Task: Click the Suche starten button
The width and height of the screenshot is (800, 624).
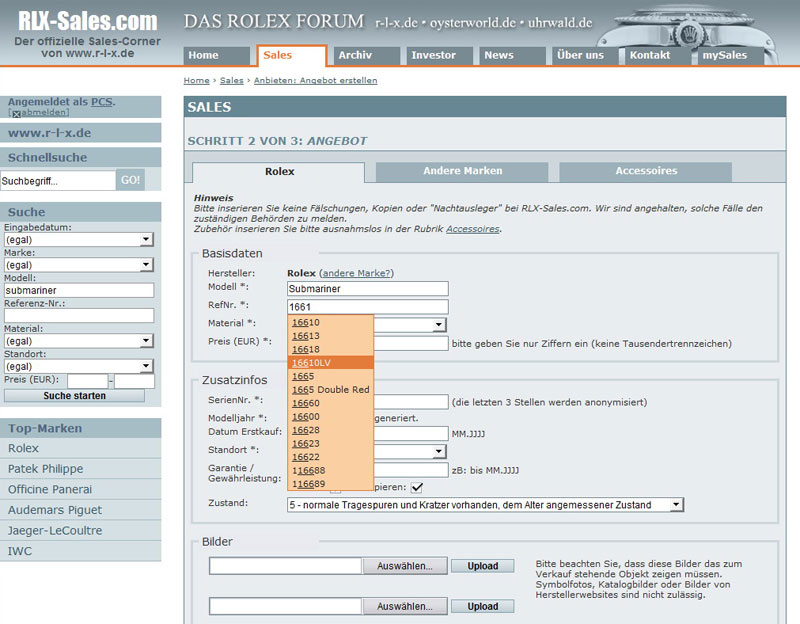Action: 74,396
